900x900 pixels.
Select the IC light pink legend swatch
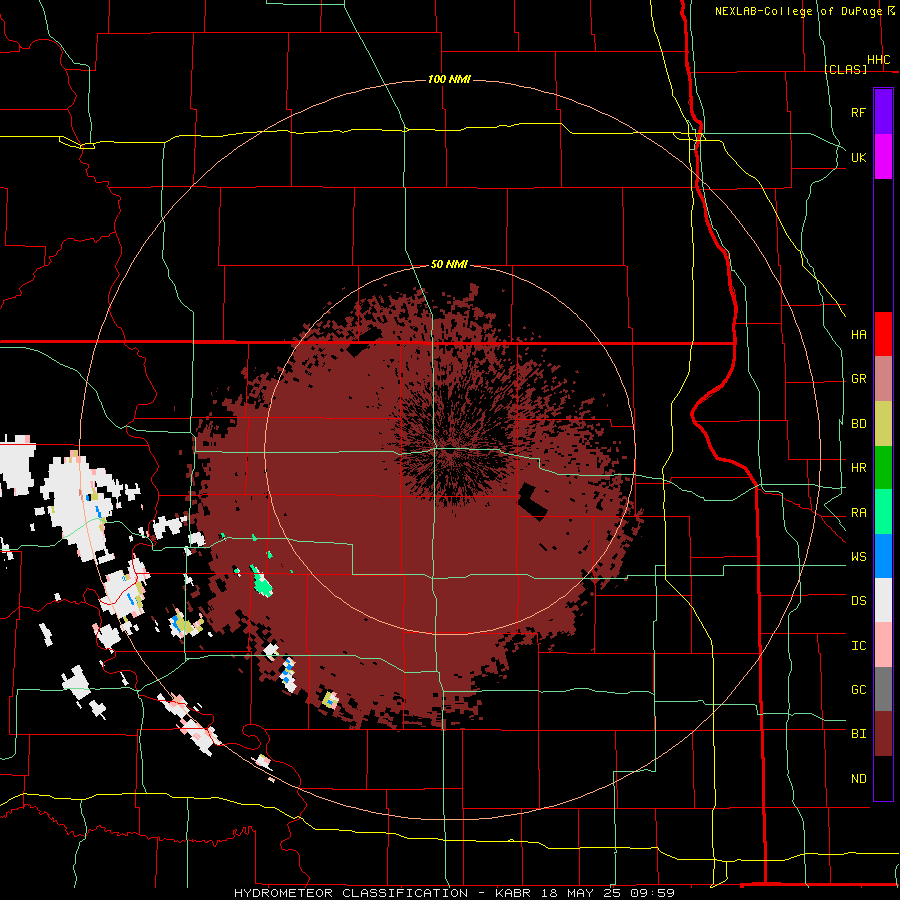[x=883, y=645]
